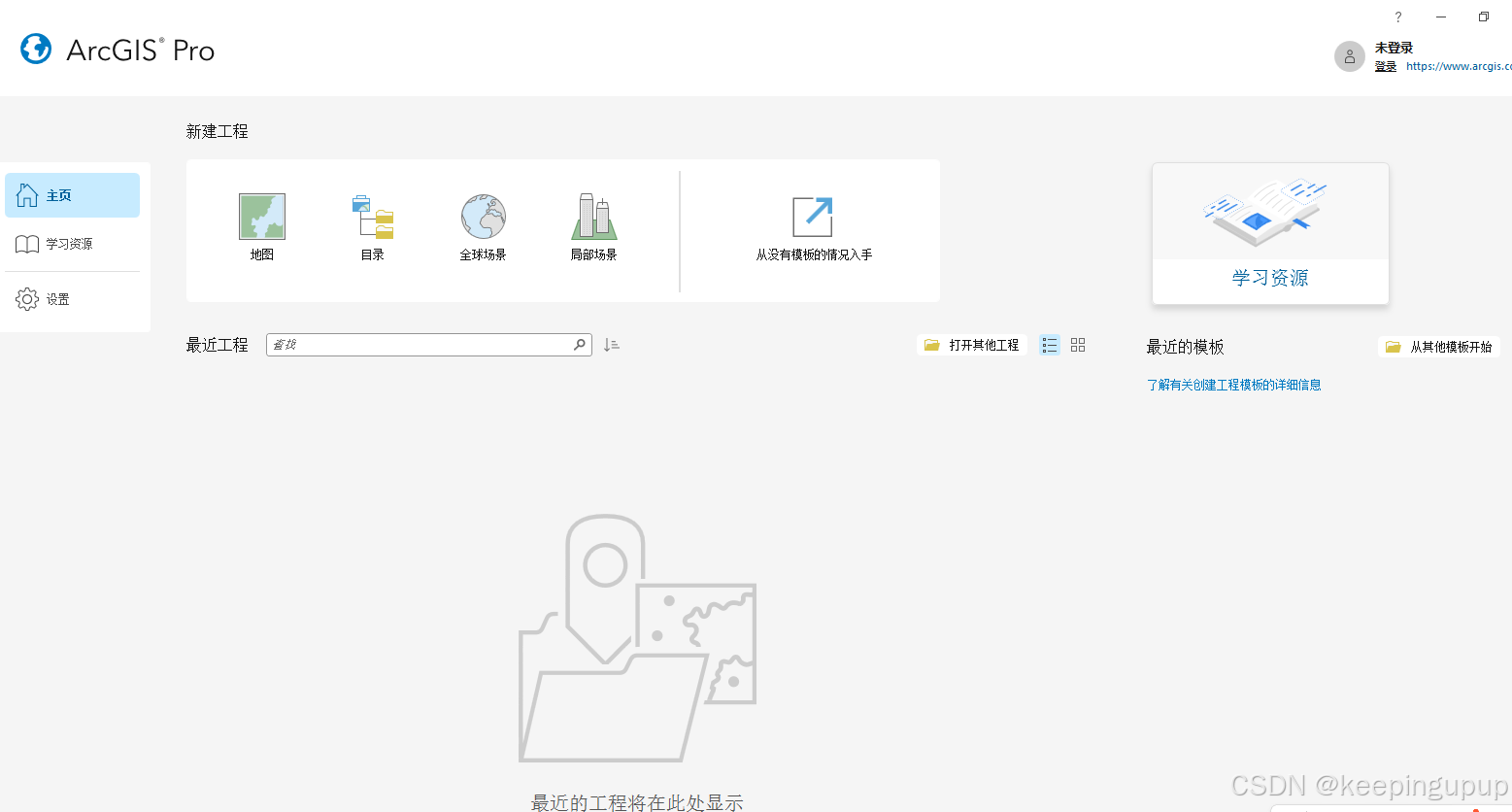
Task: Create a new 局部场景 (Local Scene) project
Action: point(593,227)
